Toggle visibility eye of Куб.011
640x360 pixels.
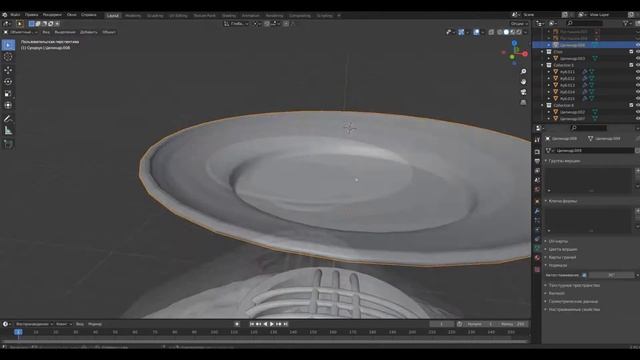click(638, 72)
